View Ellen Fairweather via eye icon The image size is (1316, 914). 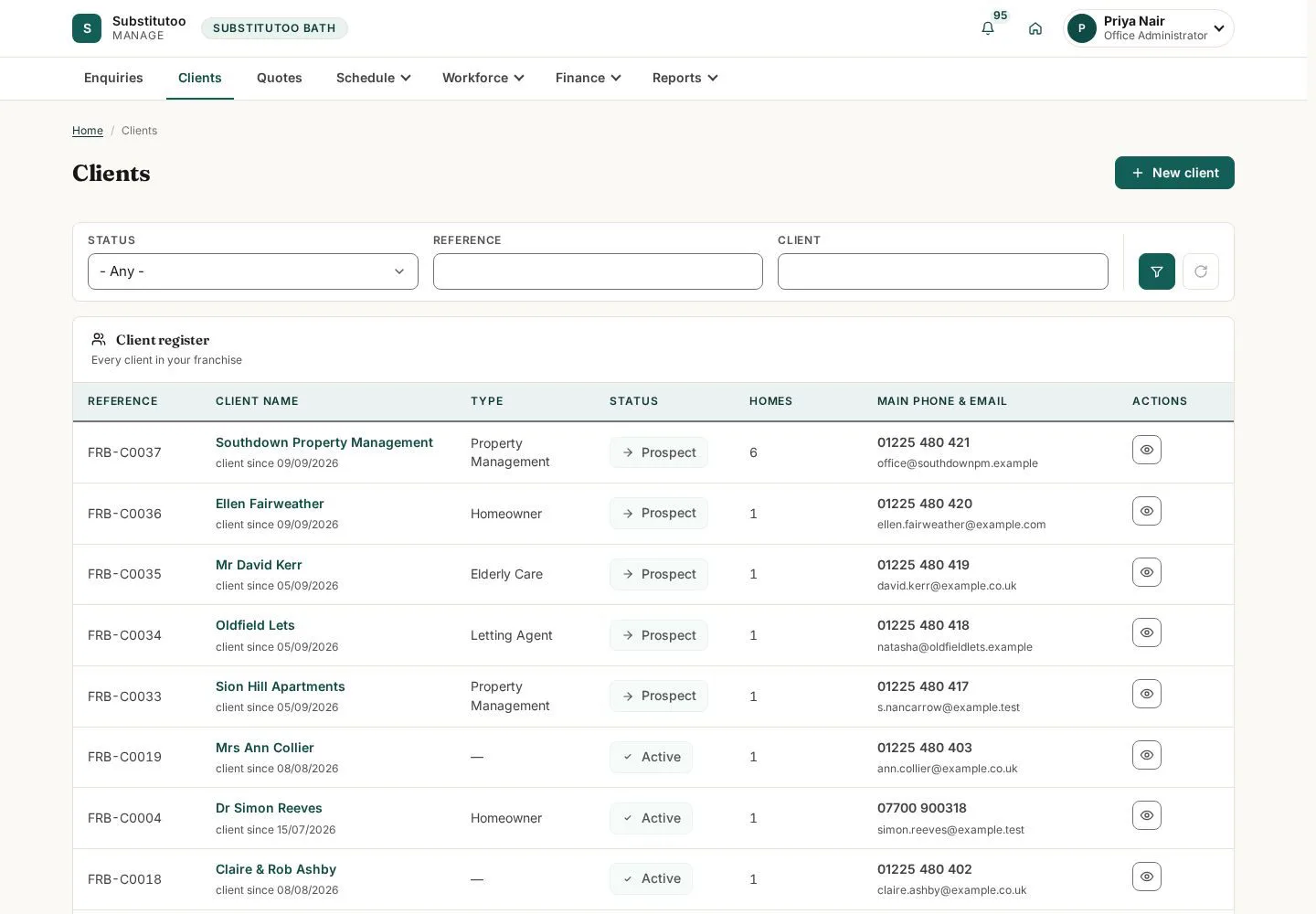click(x=1147, y=511)
